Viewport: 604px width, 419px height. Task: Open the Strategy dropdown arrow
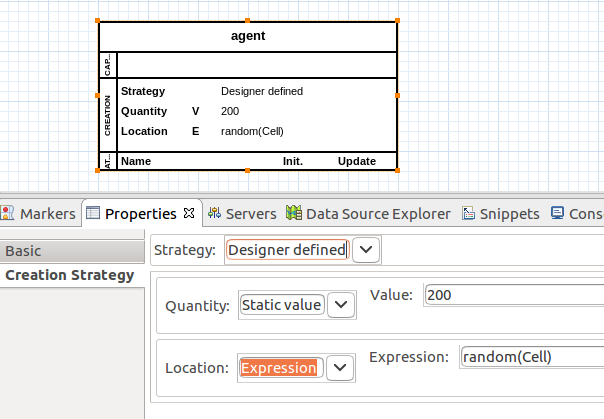pyautogui.click(x=366, y=250)
